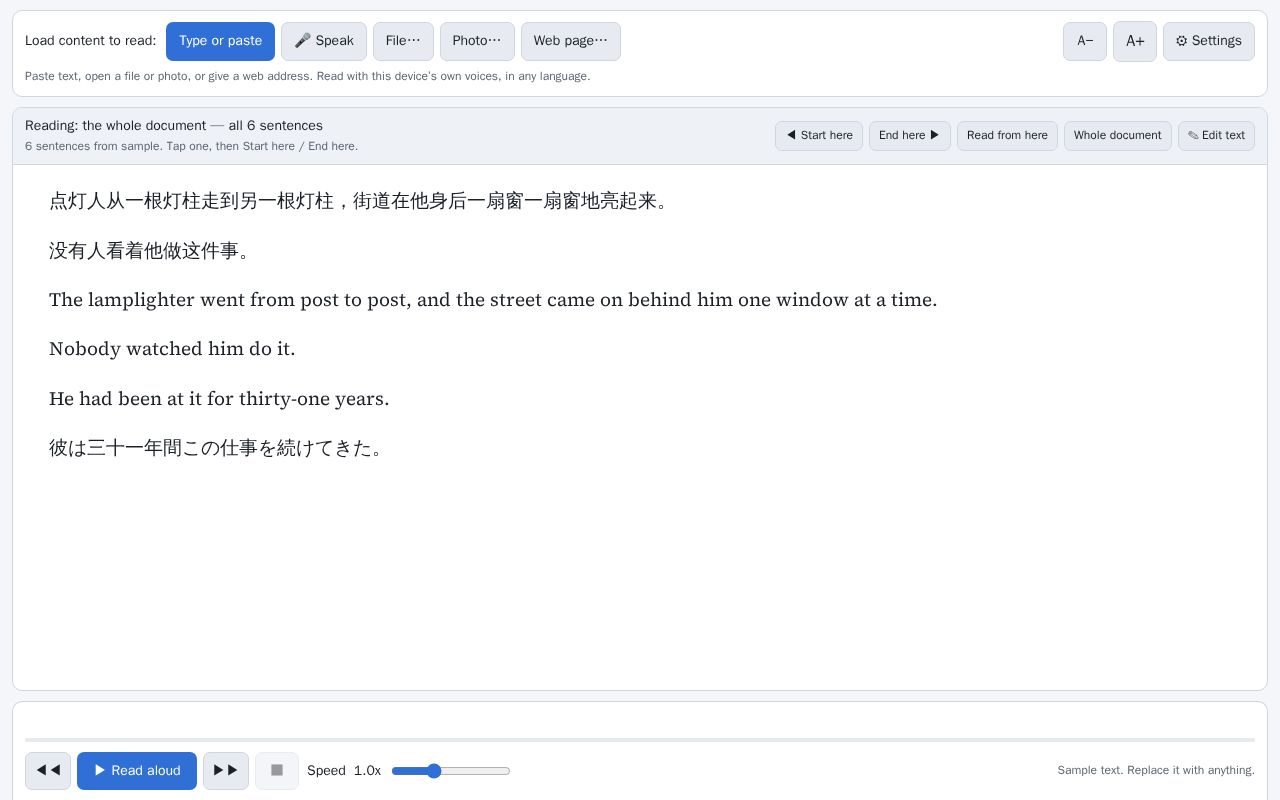The height and width of the screenshot is (800, 1280).
Task: Select "He had been at it for thirty-one years."
Action: (x=219, y=399)
